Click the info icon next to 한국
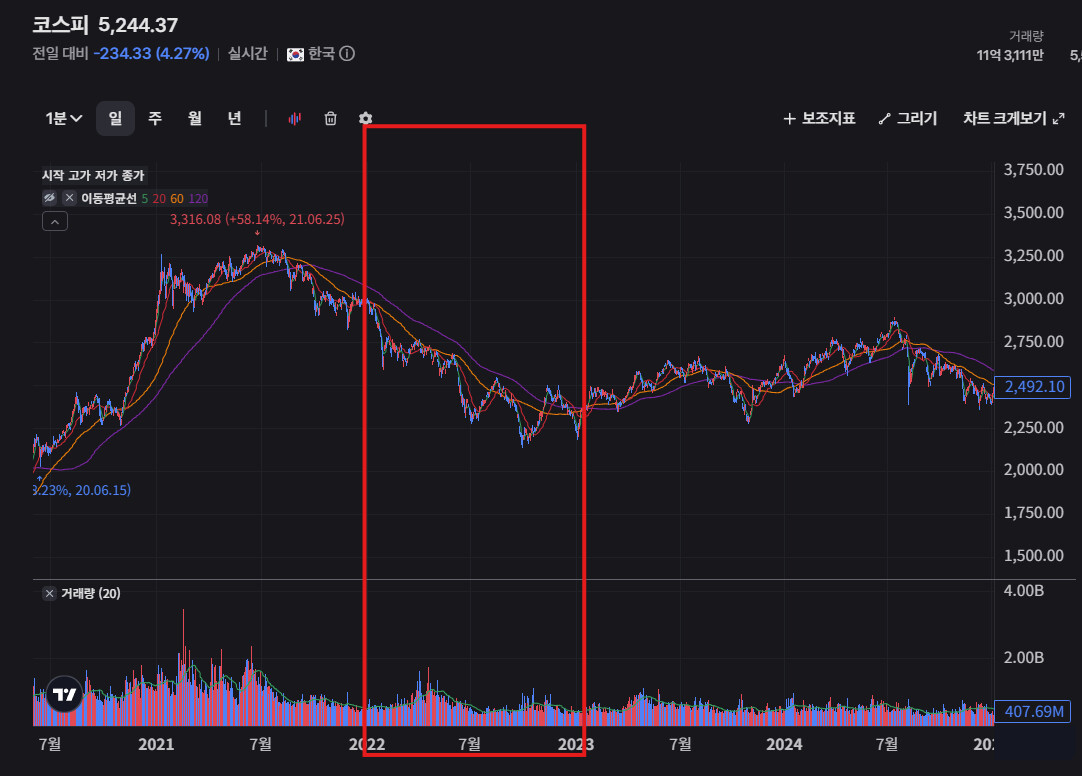This screenshot has height=776, width=1082. tap(347, 54)
